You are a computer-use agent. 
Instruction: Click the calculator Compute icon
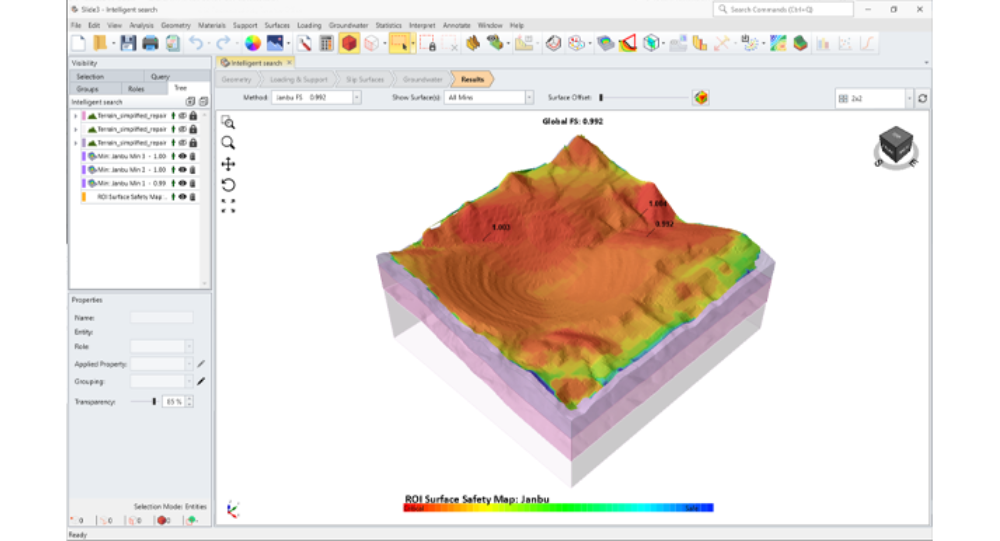[x=326, y=43]
